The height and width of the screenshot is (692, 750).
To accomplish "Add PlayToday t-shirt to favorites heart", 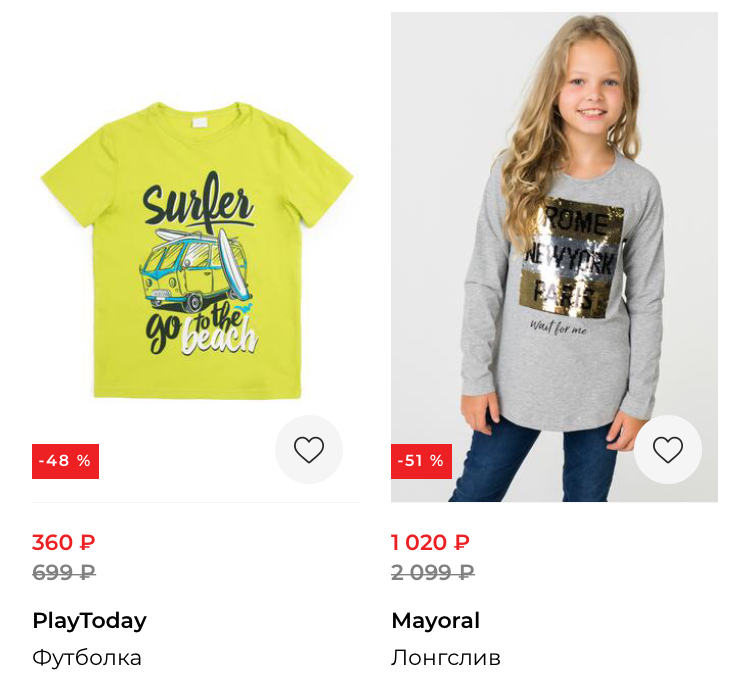I will 309,450.
